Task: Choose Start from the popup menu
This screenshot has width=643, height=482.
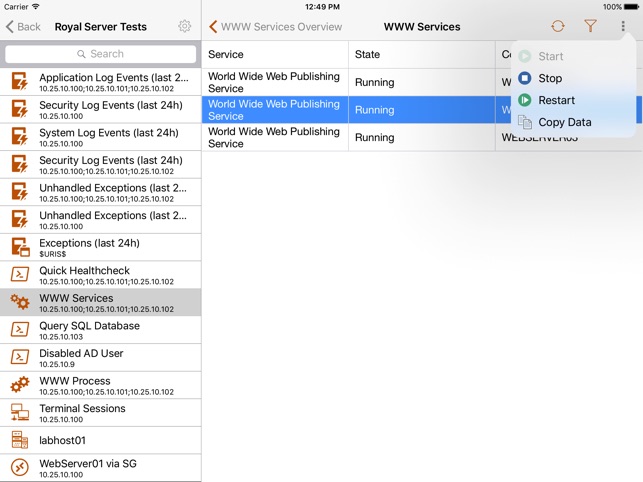Action: (551, 56)
